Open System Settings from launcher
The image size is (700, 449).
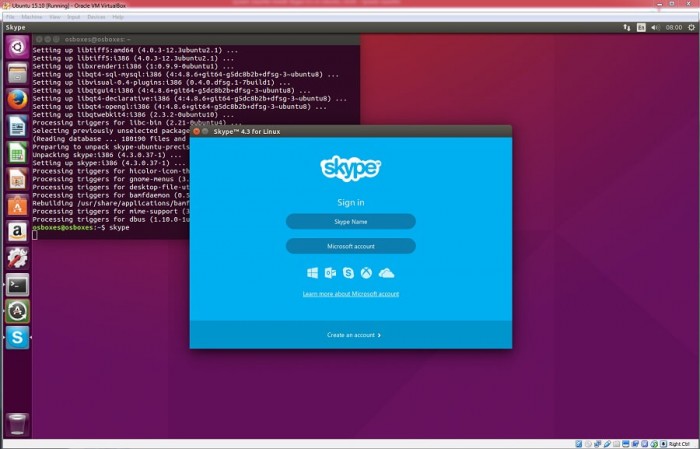pyautogui.click(x=17, y=258)
